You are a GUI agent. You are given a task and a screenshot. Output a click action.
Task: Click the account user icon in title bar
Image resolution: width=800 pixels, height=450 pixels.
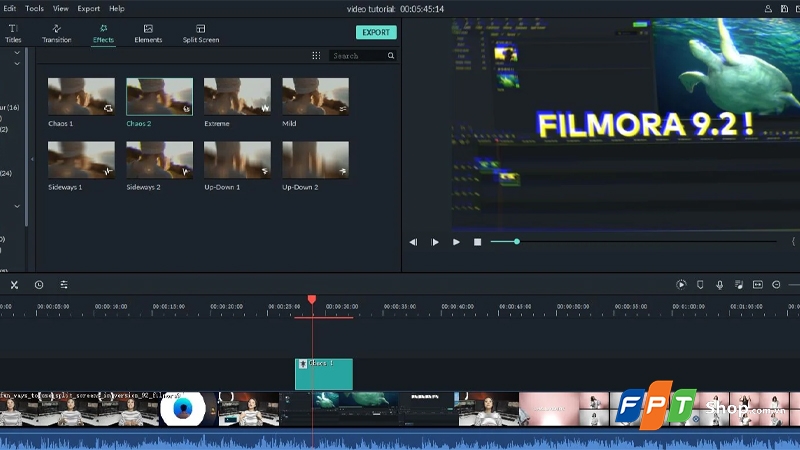[768, 9]
